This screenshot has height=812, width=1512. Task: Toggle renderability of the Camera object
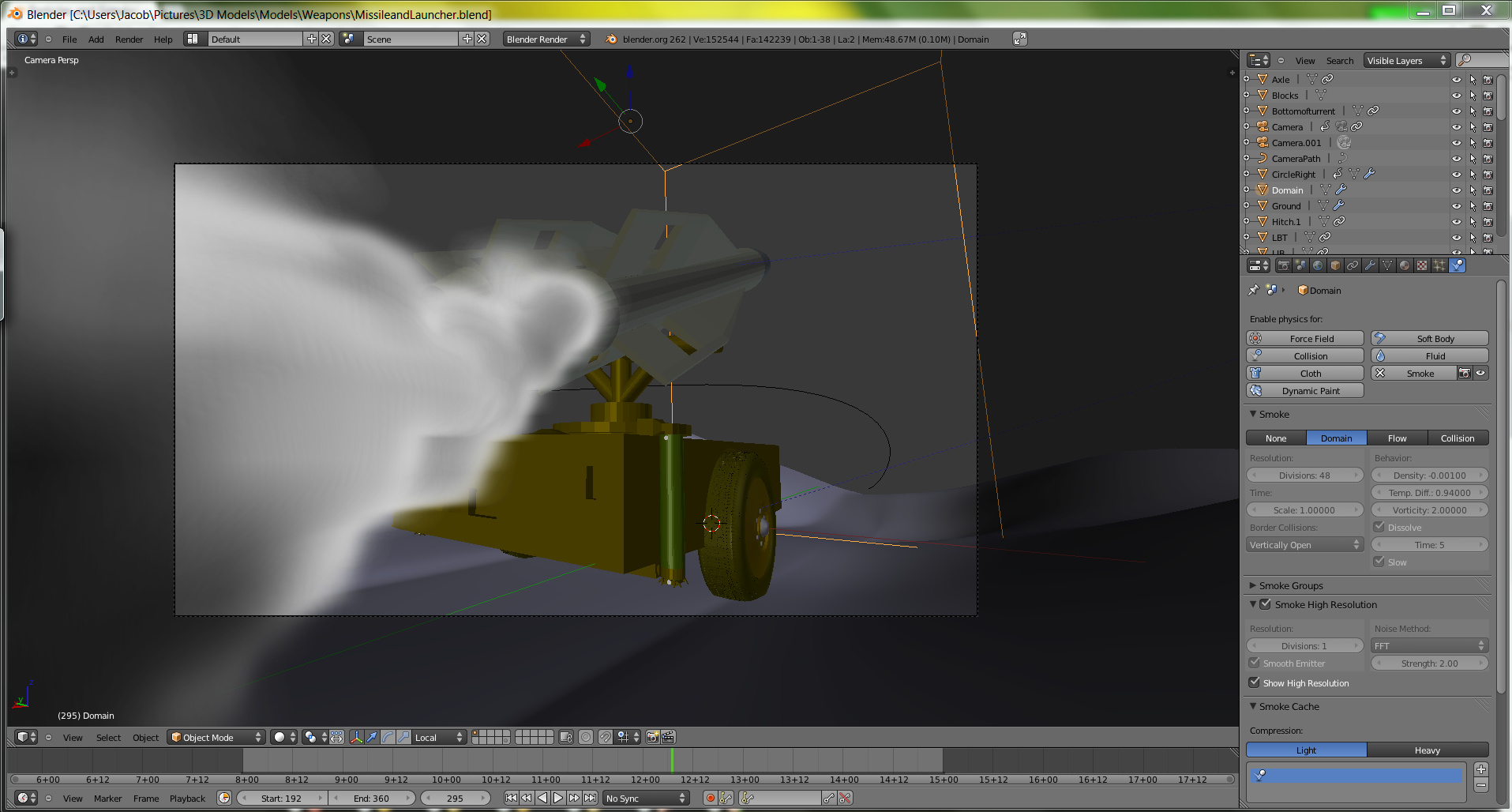pos(1488,126)
